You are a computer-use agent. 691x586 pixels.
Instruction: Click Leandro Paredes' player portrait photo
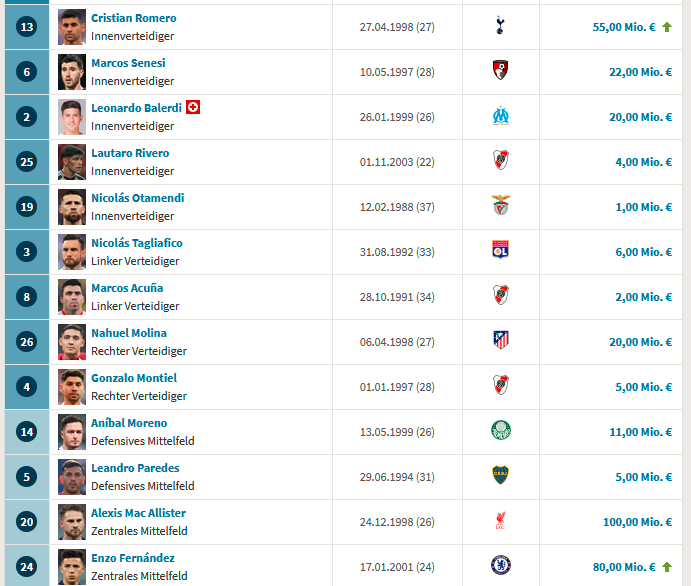(x=71, y=476)
